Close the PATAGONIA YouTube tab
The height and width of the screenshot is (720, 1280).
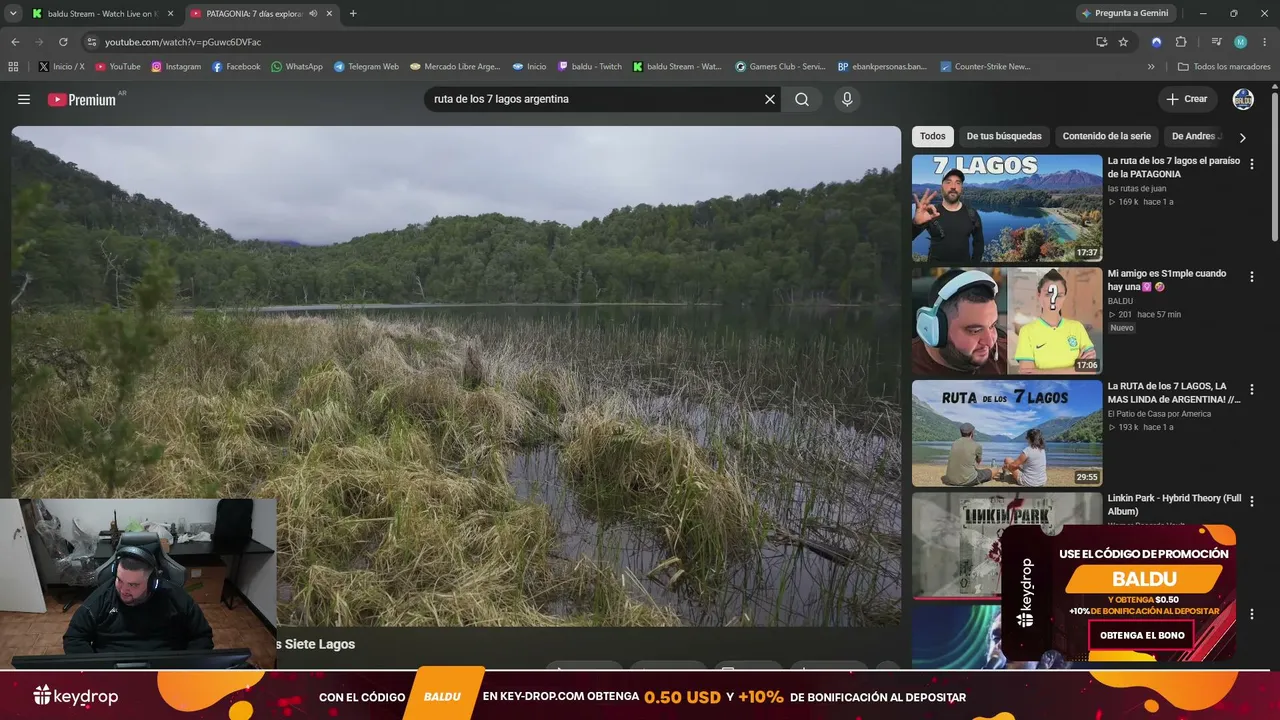pyautogui.click(x=329, y=14)
